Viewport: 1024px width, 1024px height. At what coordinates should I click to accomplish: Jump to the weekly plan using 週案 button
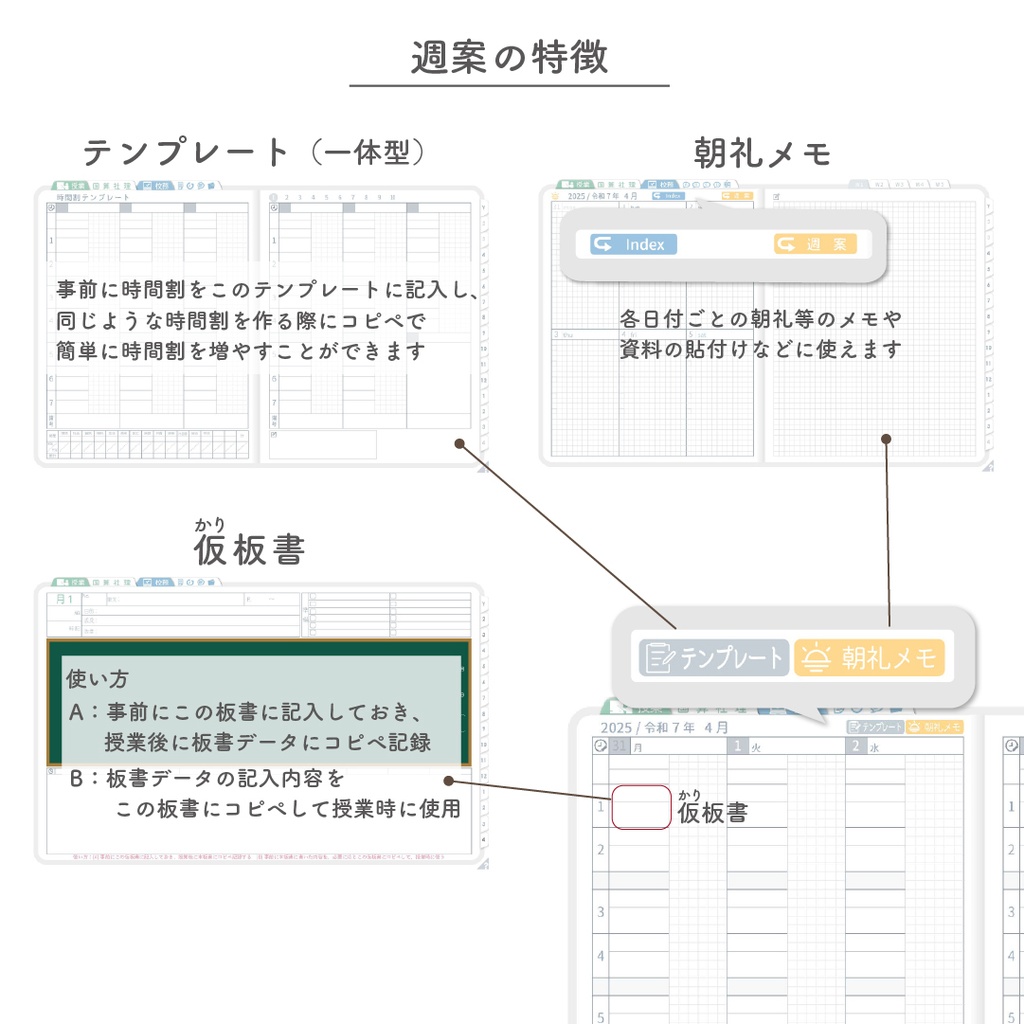[x=816, y=243]
